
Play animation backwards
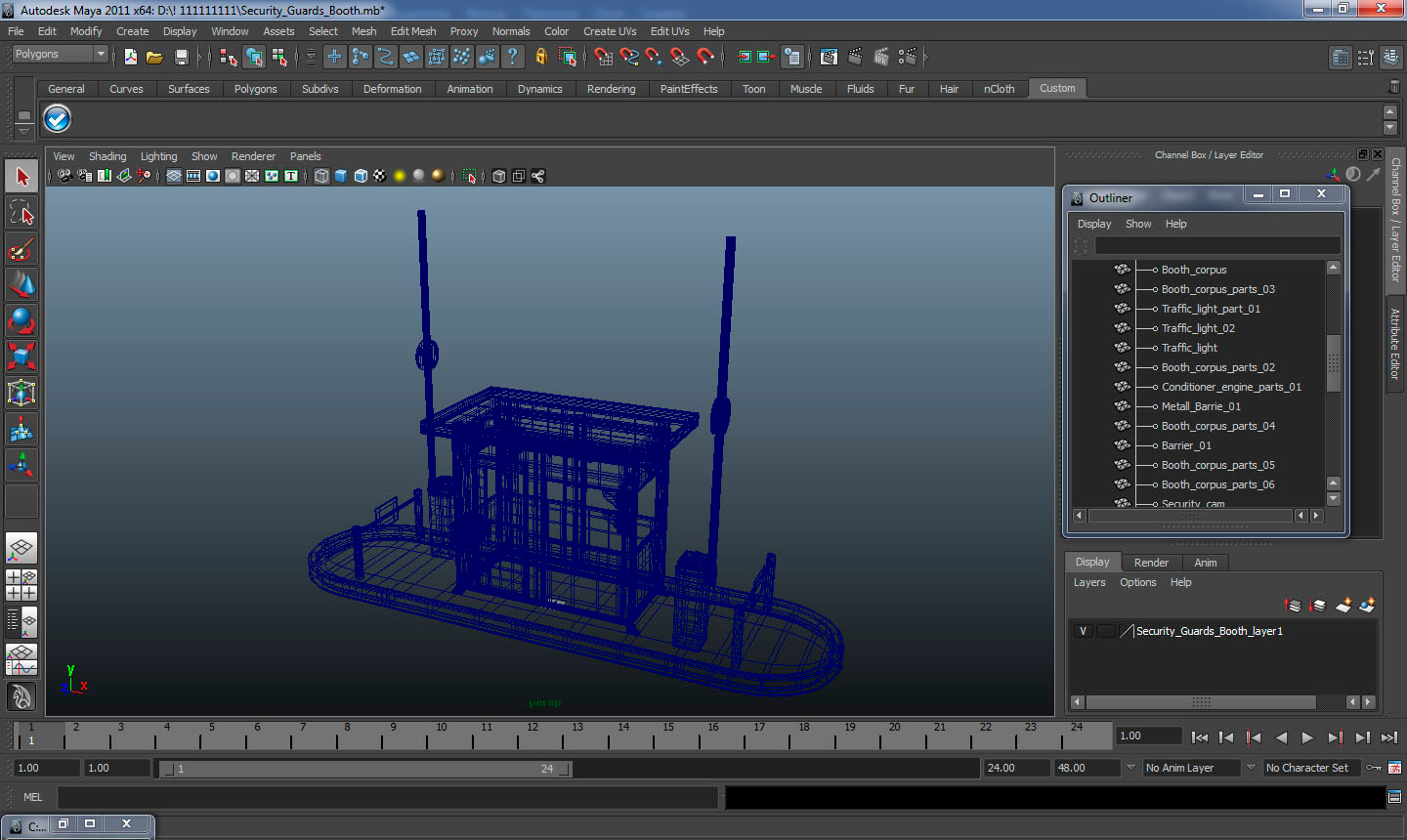tap(1281, 737)
